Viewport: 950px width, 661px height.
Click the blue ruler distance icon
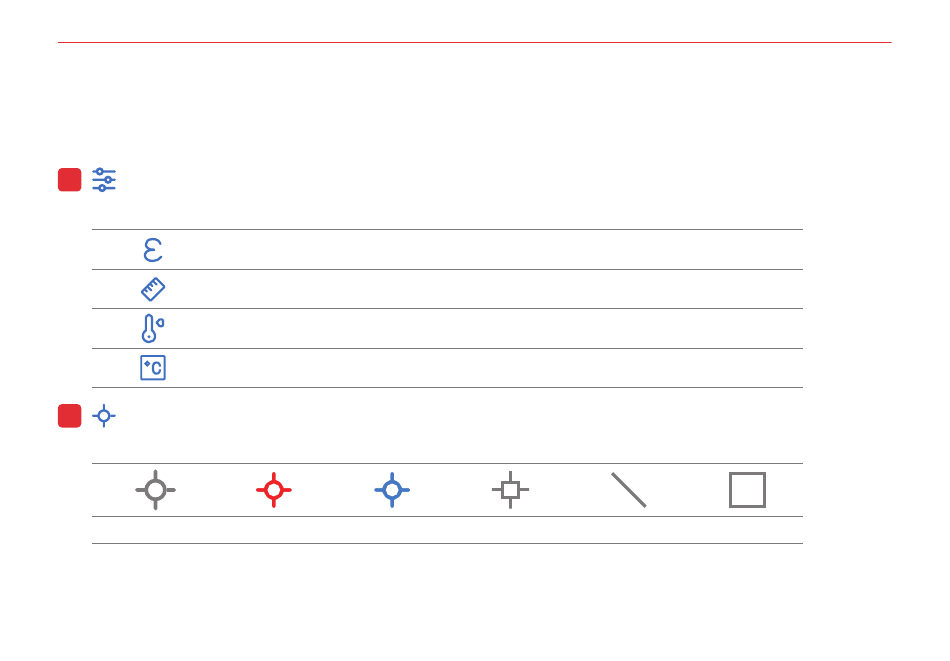(153, 289)
